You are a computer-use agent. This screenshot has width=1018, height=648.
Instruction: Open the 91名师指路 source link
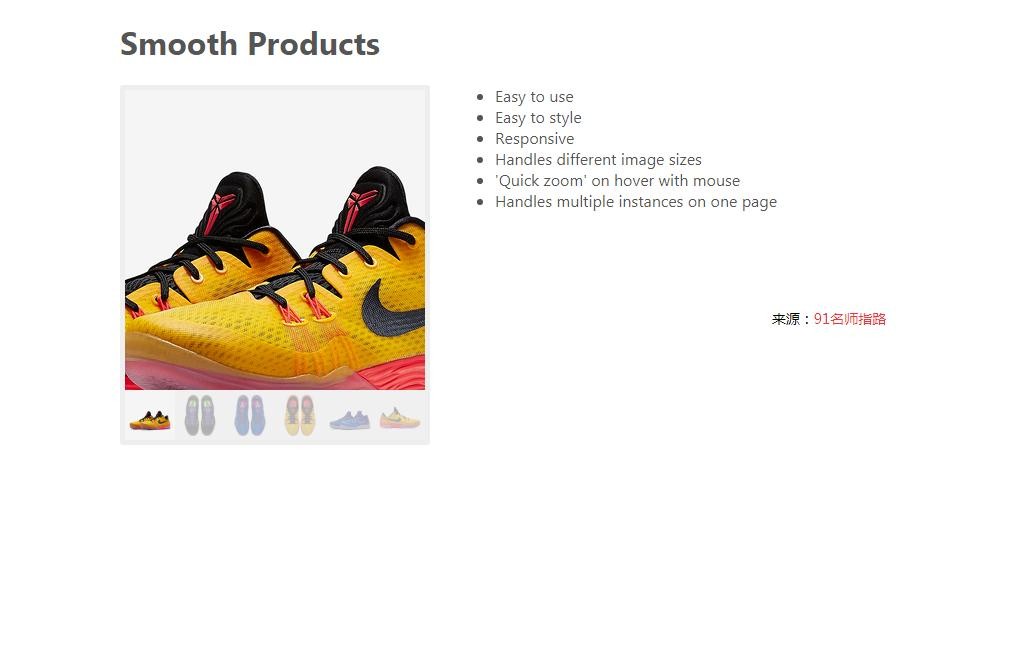point(850,319)
